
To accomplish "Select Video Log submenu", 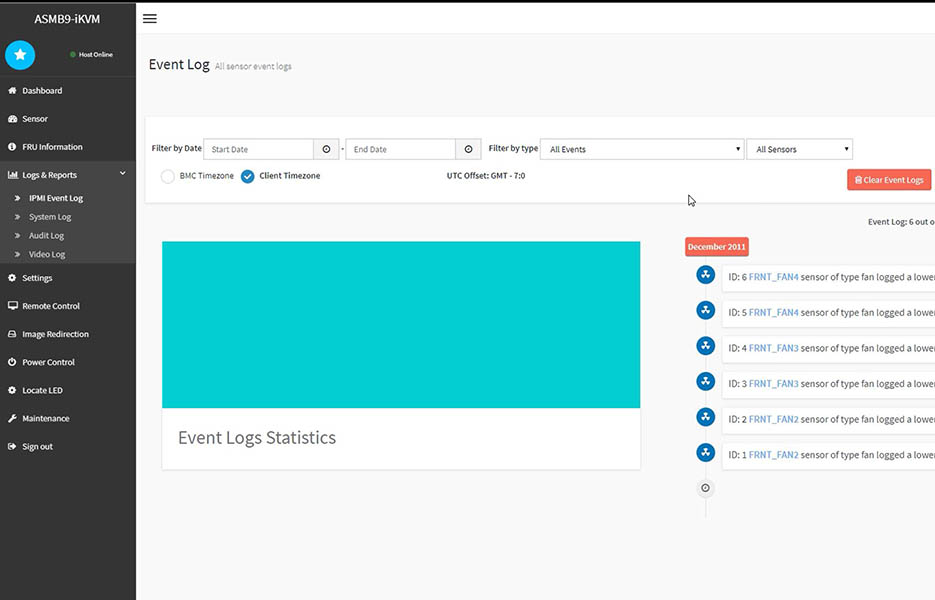I will pyautogui.click(x=47, y=254).
